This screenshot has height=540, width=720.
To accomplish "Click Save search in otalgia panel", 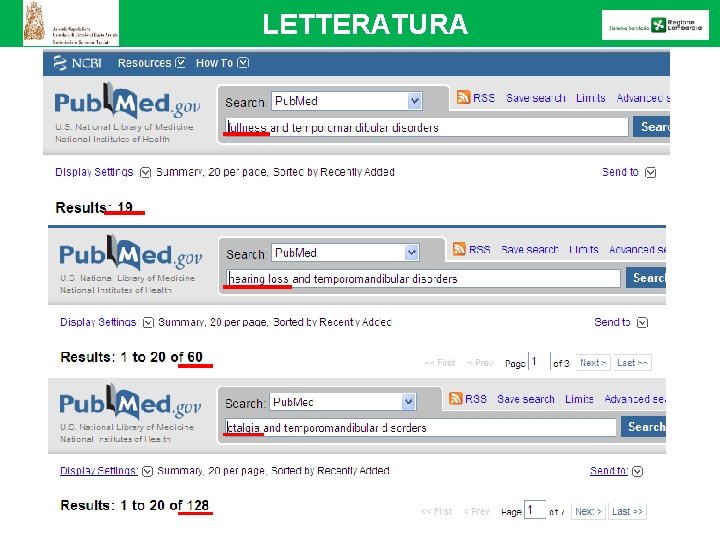I will 526,399.
